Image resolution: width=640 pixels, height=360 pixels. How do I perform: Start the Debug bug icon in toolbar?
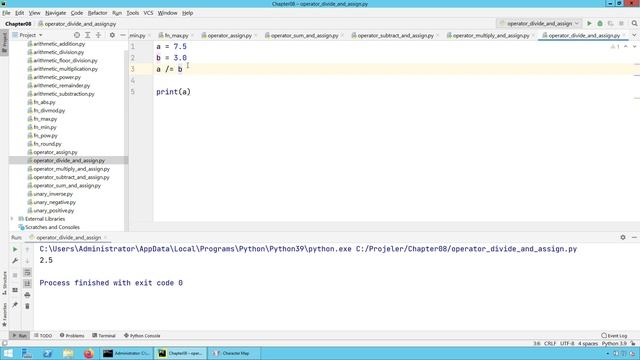click(600, 24)
